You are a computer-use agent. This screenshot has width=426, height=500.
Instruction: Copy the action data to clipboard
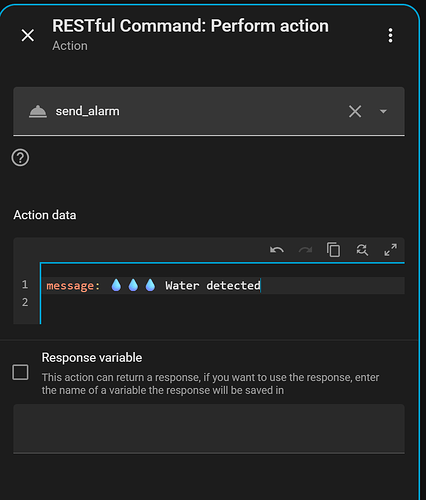pos(333,250)
